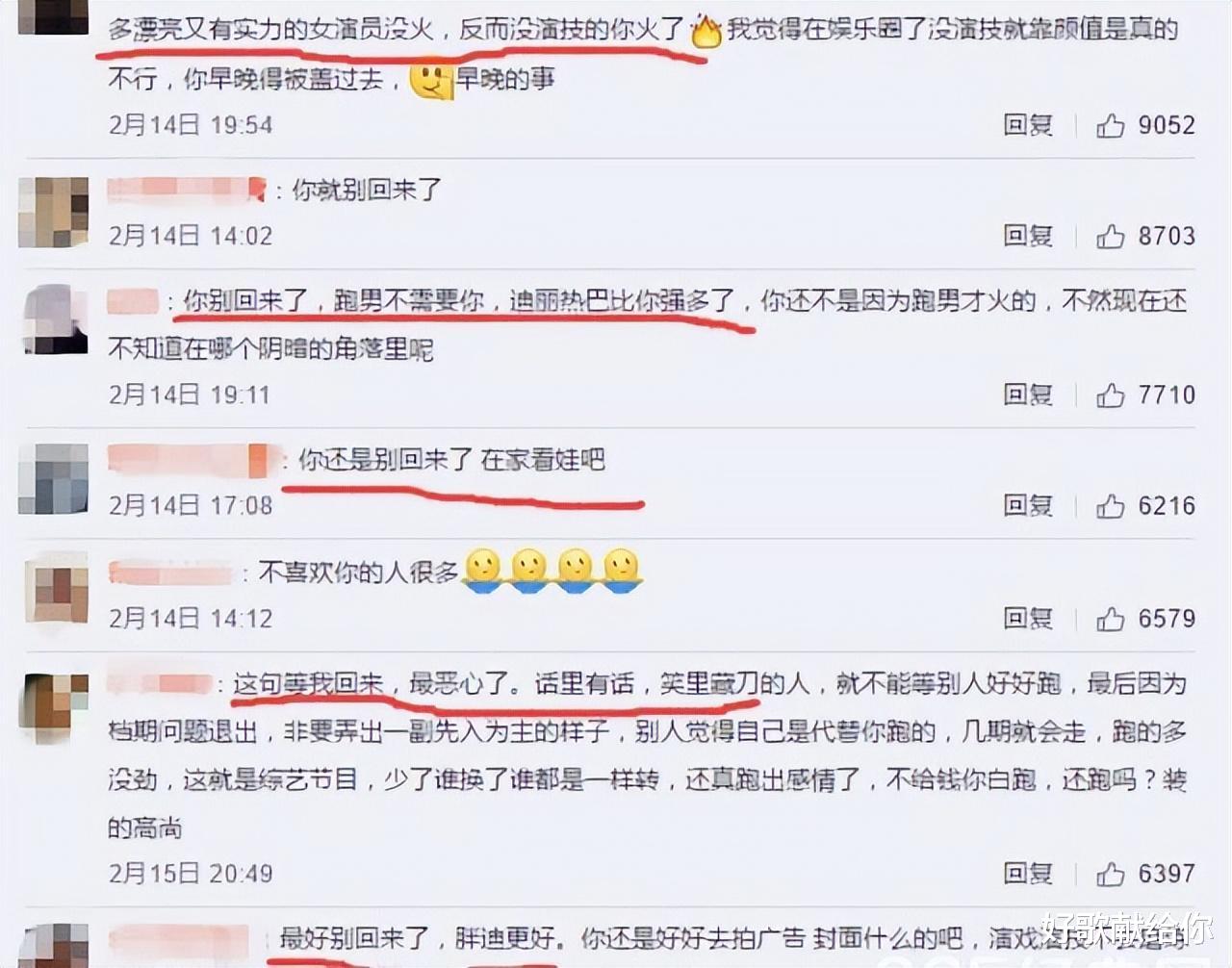Click thumbs-up icon beside 8703
Viewport: 1232px width, 968px height.
pos(1110,236)
